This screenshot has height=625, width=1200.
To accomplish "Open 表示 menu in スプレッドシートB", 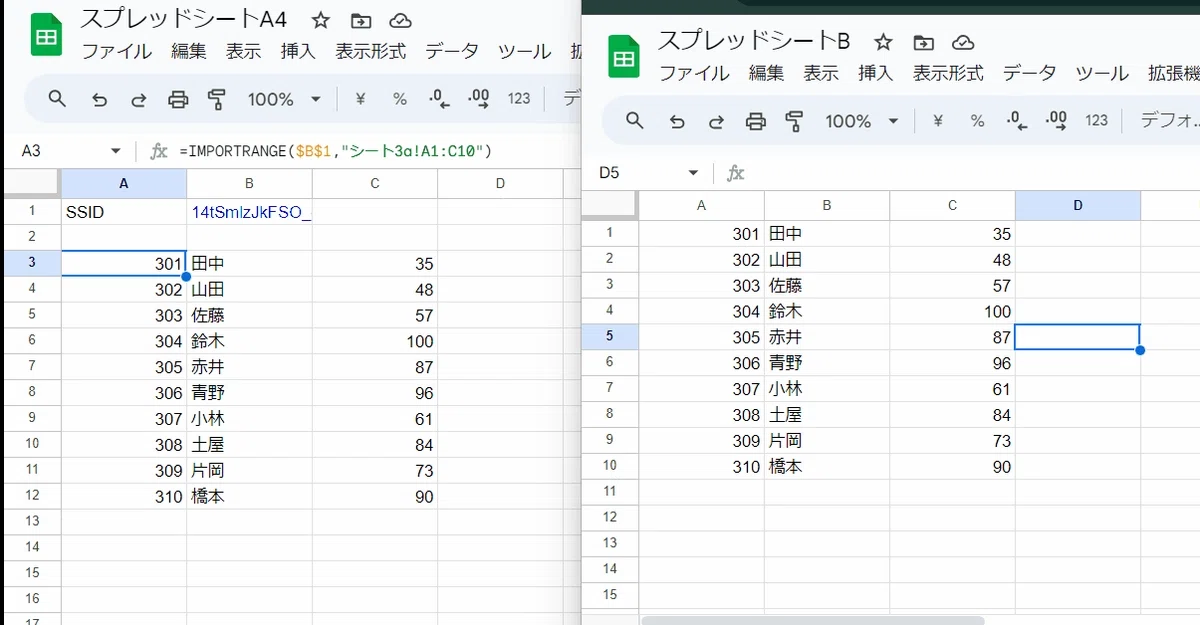I will point(821,73).
